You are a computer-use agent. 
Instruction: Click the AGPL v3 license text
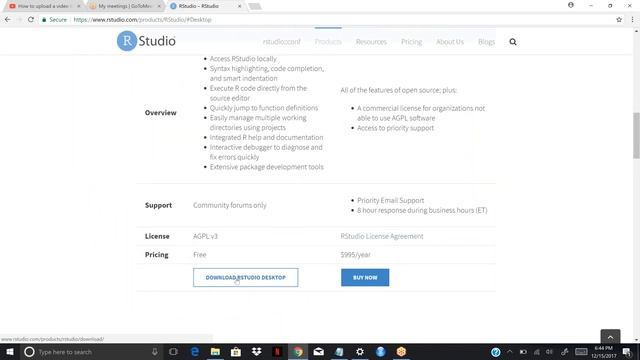pos(205,236)
